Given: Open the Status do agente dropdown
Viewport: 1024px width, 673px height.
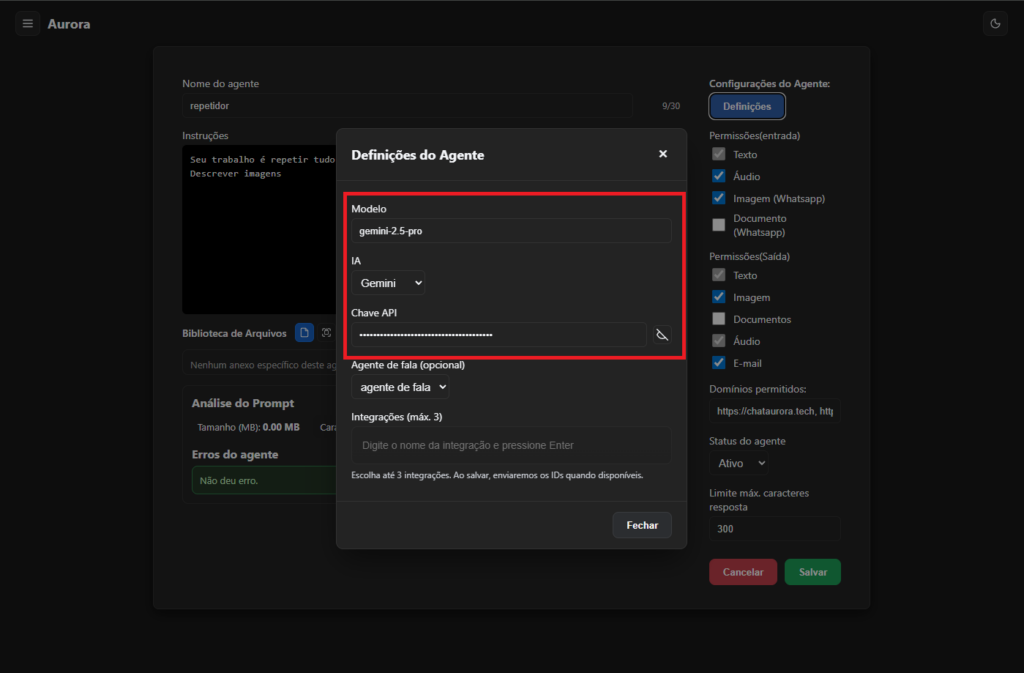Looking at the screenshot, I should pos(739,464).
